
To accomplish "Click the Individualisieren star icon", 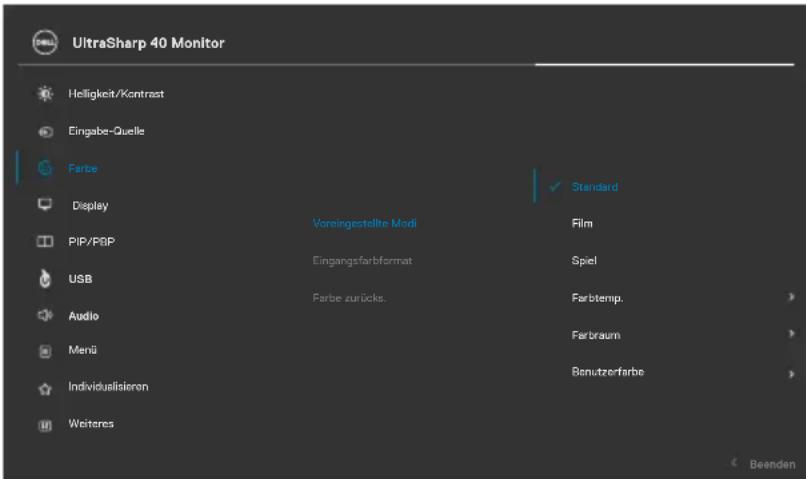I will pos(45,389).
